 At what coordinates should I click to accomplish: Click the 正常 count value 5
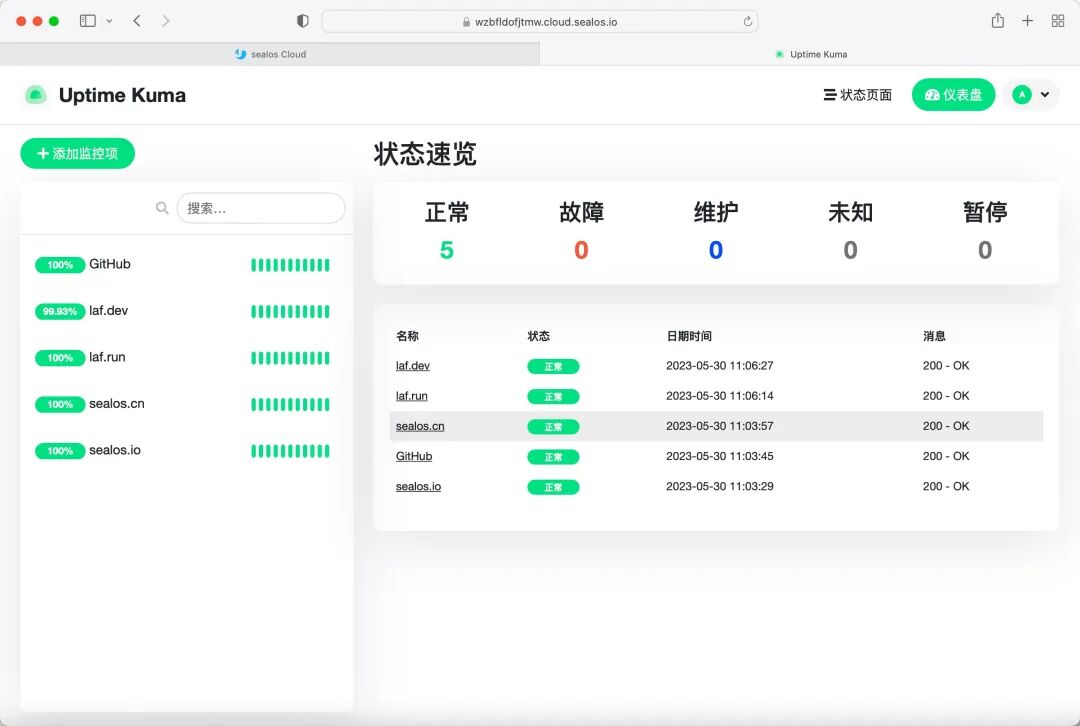(x=446, y=249)
